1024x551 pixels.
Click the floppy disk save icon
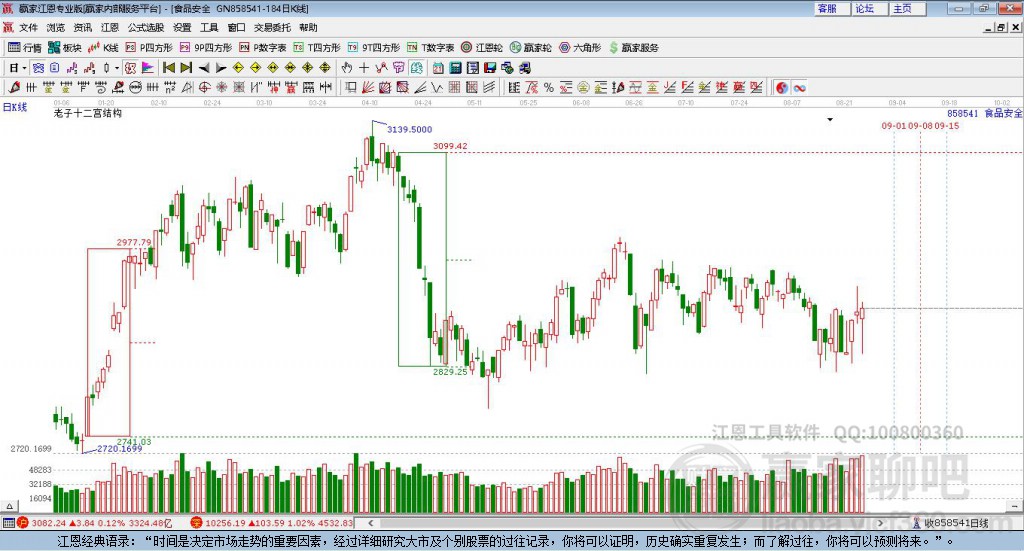pos(490,68)
